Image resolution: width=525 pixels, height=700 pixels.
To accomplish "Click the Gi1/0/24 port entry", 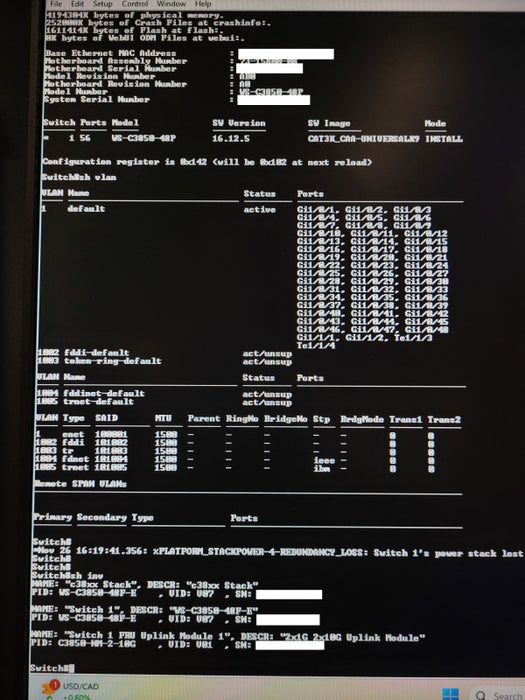I will click(426, 265).
